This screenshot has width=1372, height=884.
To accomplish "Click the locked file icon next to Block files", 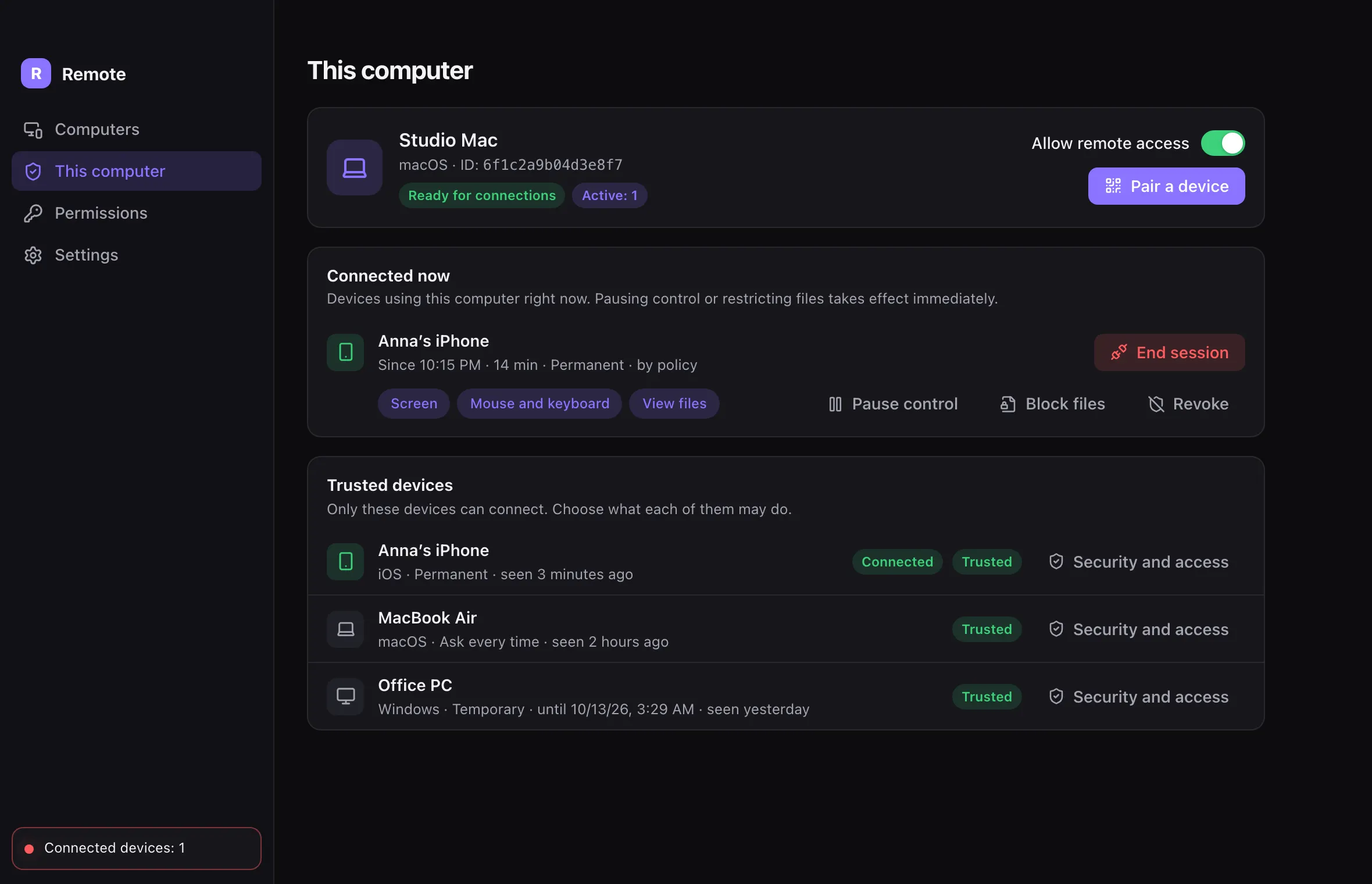I will point(1008,404).
